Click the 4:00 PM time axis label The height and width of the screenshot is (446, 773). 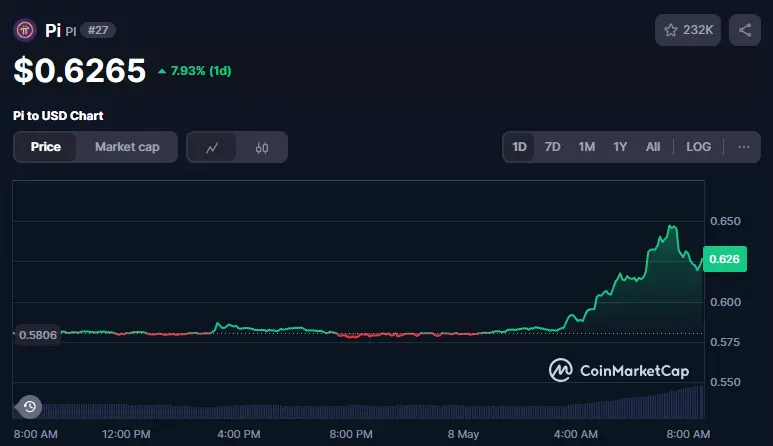point(239,434)
